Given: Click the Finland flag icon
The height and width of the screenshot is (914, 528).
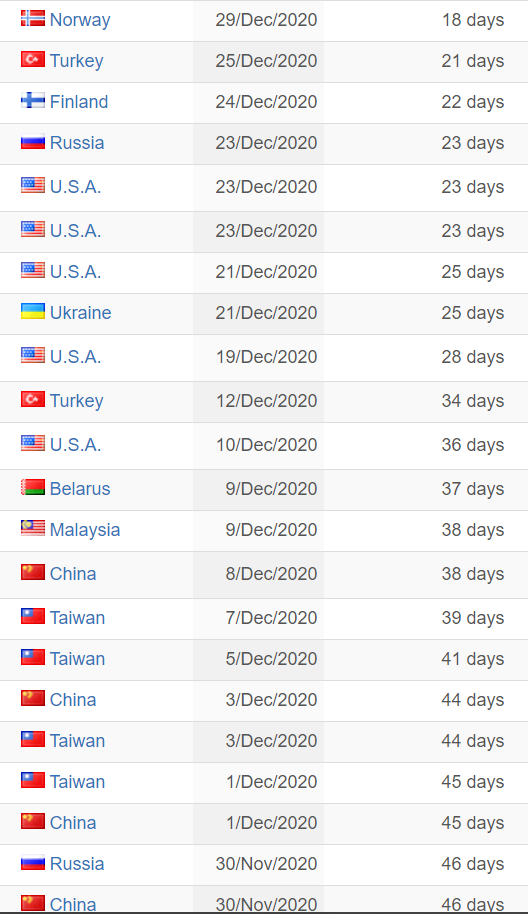Looking at the screenshot, I should tap(33, 100).
